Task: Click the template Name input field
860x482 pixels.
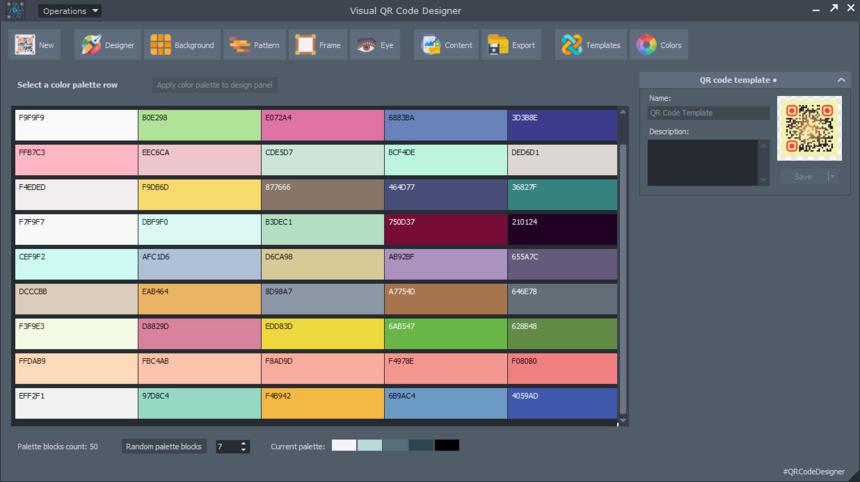Action: pos(708,113)
